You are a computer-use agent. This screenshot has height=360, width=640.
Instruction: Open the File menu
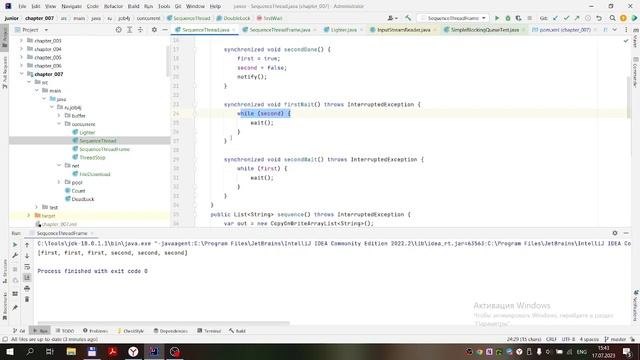[x=22, y=6]
